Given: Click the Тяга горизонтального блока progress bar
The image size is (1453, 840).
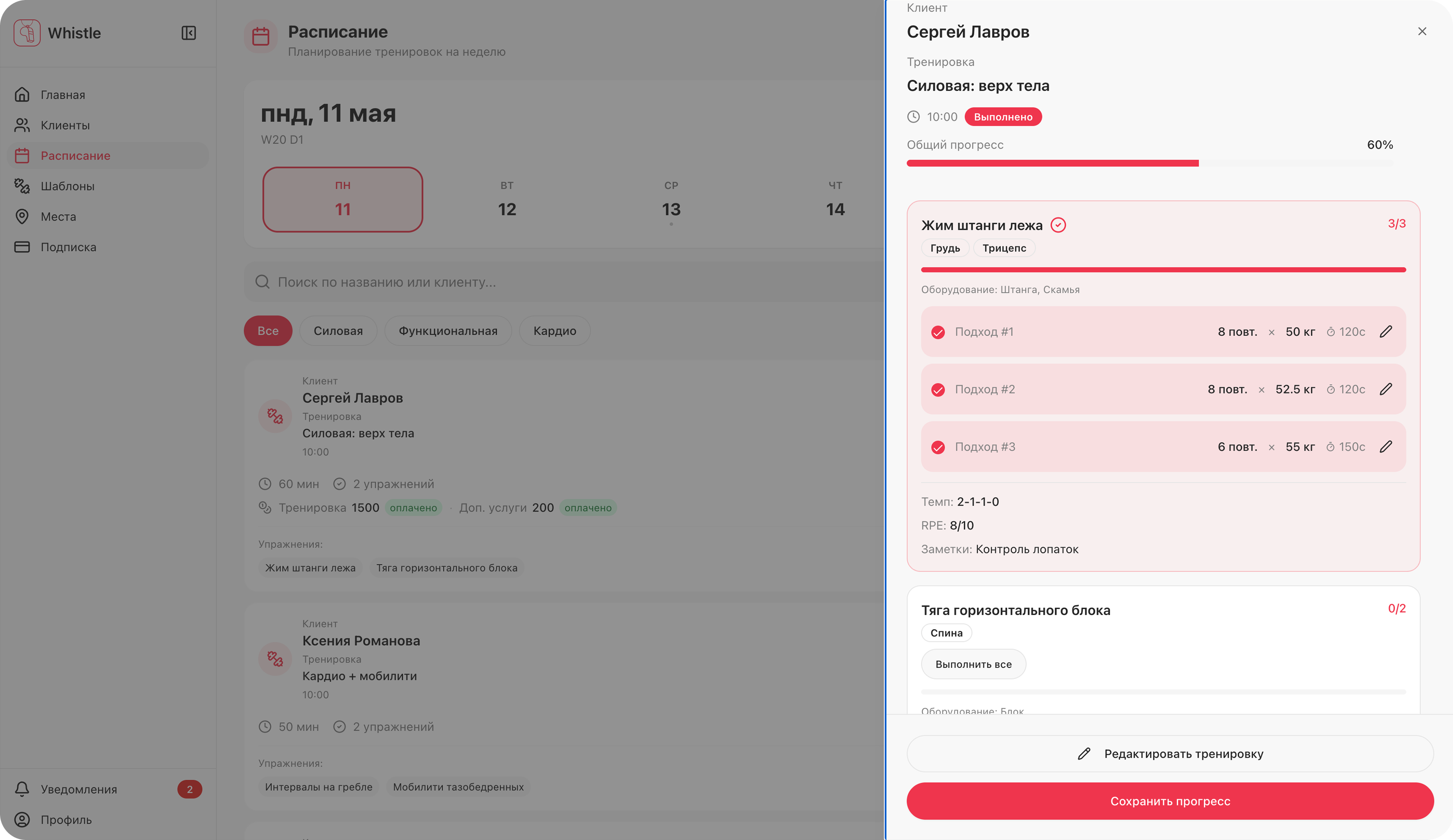Looking at the screenshot, I should pos(1163,692).
